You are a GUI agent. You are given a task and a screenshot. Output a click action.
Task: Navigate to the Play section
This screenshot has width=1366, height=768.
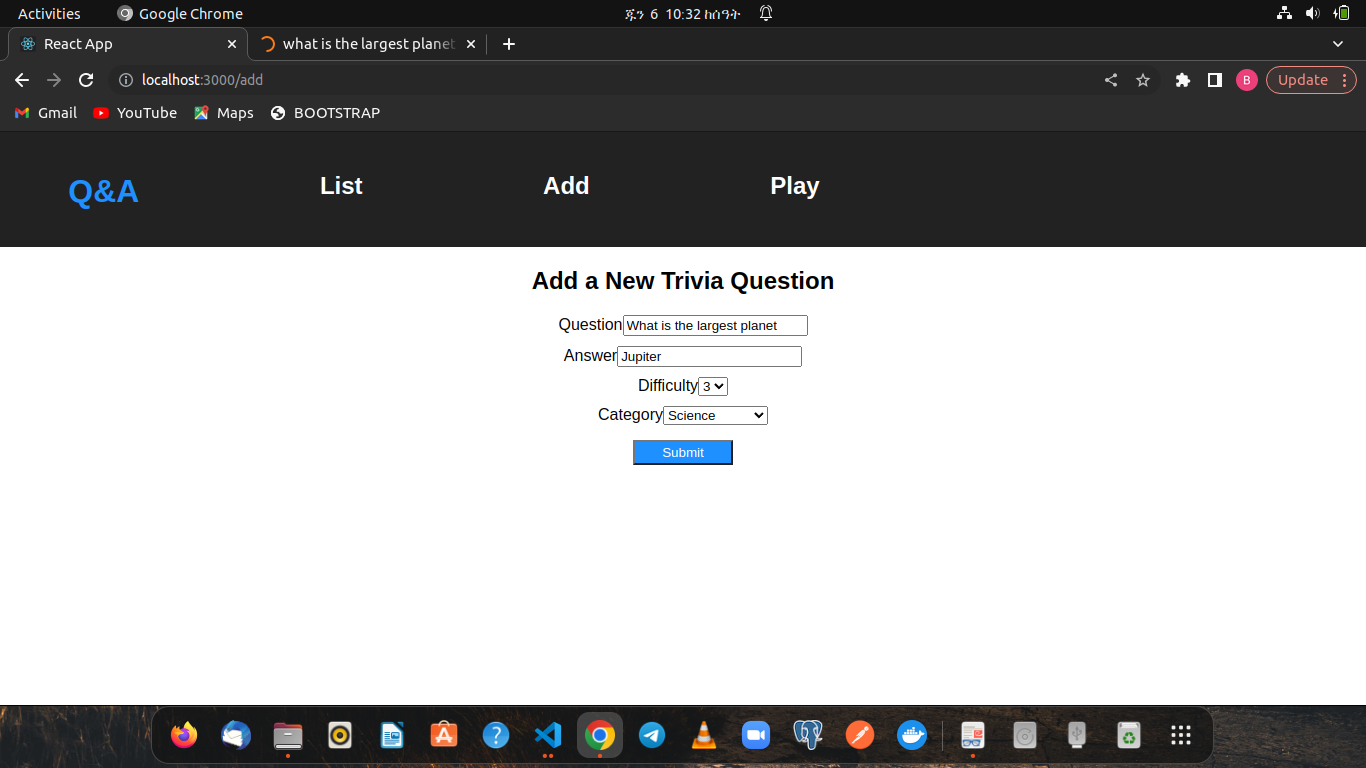click(x=794, y=186)
